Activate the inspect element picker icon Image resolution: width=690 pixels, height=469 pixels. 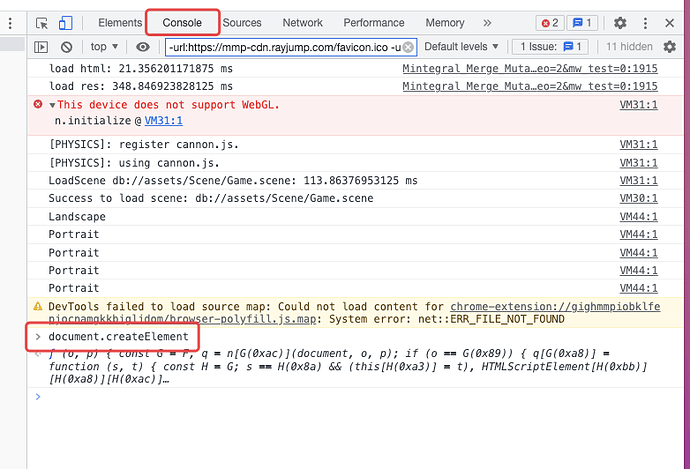[42, 23]
